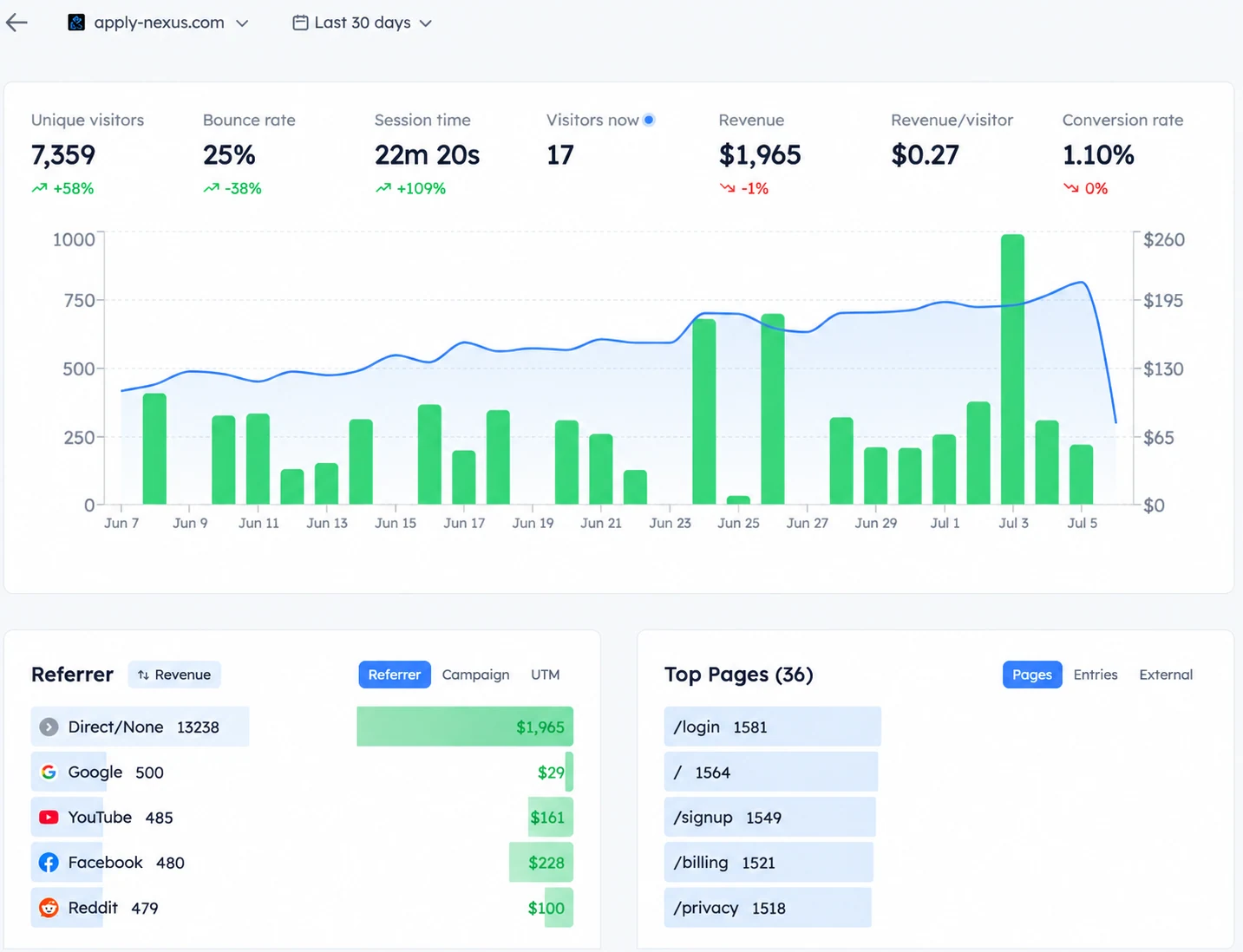Click the $228 Facebook revenue bar
Viewport: 1243px width, 952px height.
point(541,863)
